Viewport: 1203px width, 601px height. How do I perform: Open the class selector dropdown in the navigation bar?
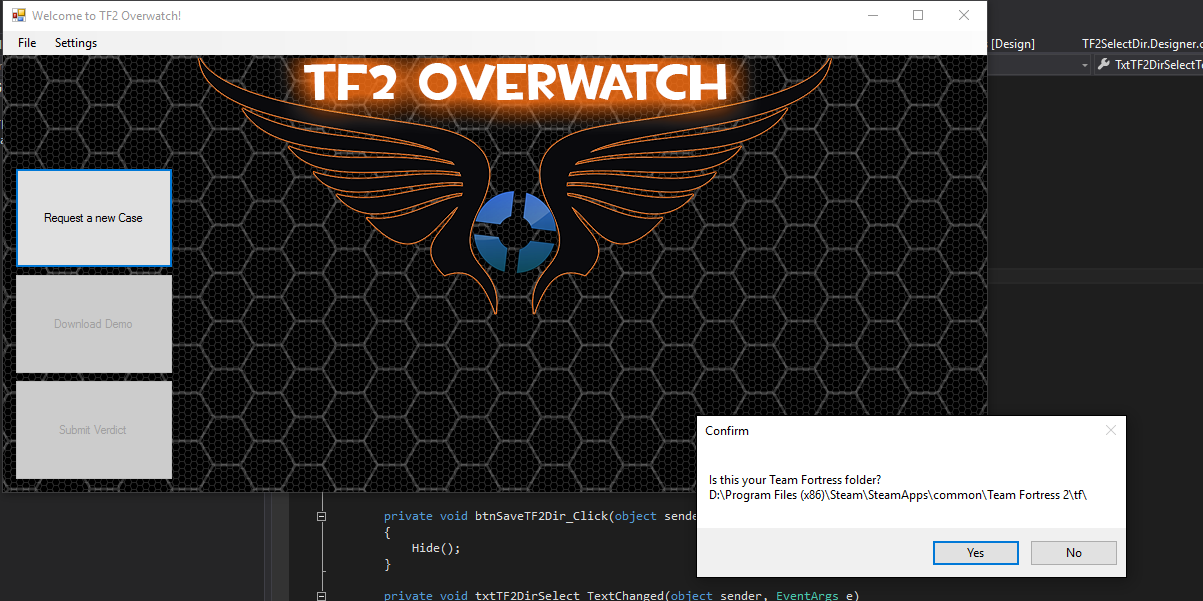[x=1082, y=64]
